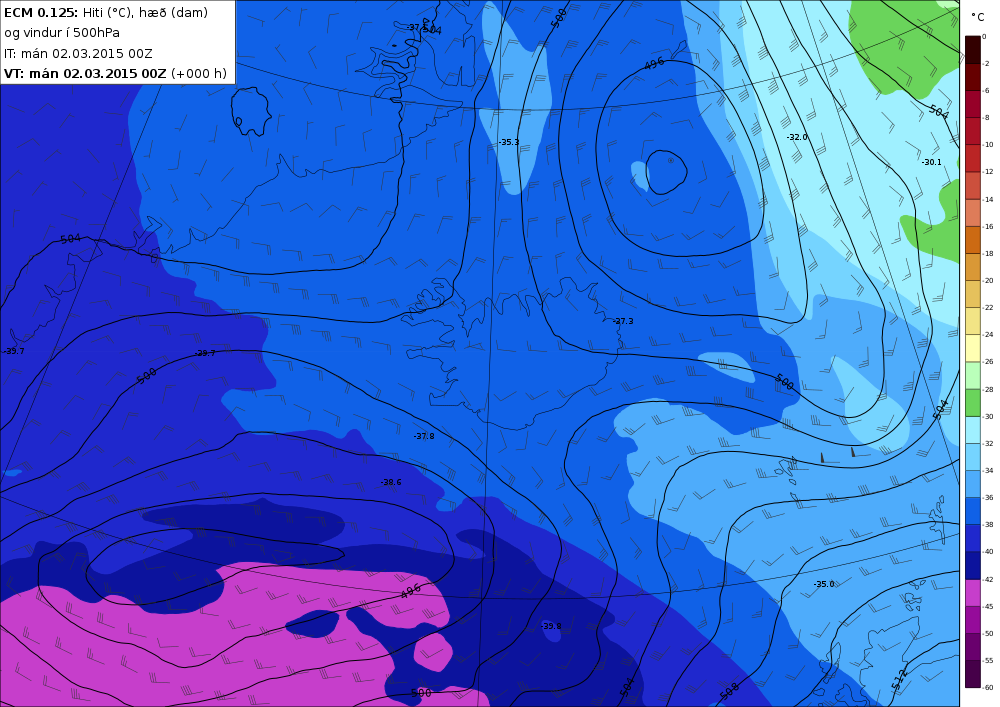Click the legend swatch between -20 and -22
This screenshot has height=707, width=1000.
[x=973, y=294]
